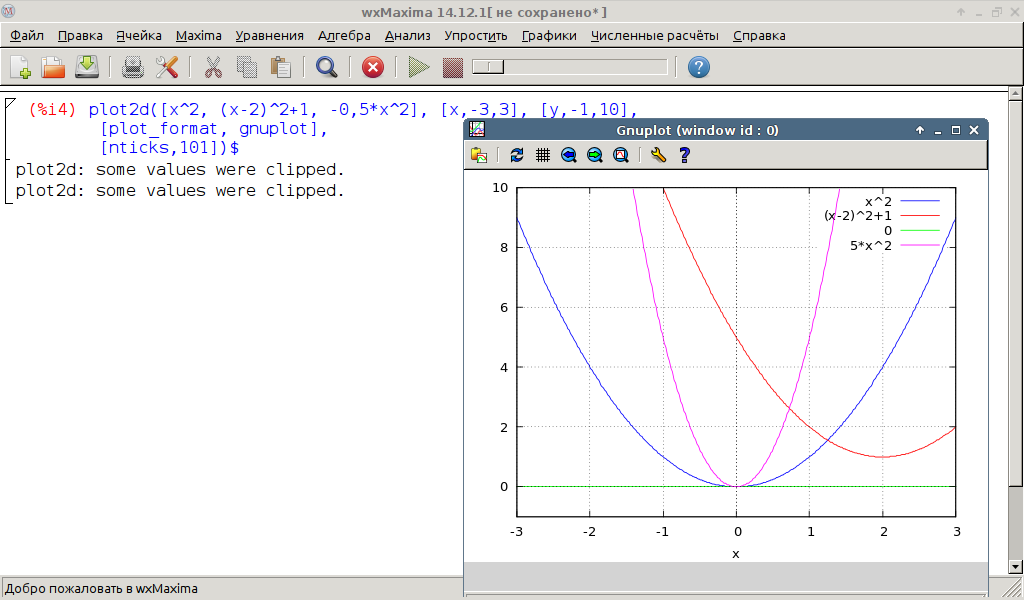Save the document with the toolbar icon
This screenshot has width=1024, height=600.
tap(87, 67)
